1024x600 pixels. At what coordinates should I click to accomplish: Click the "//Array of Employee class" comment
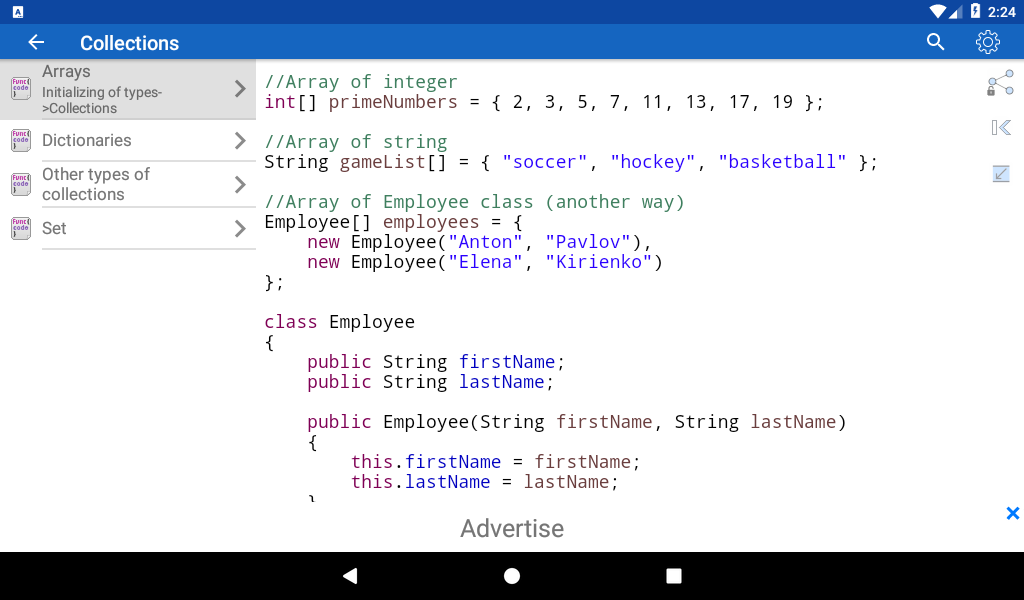[474, 202]
